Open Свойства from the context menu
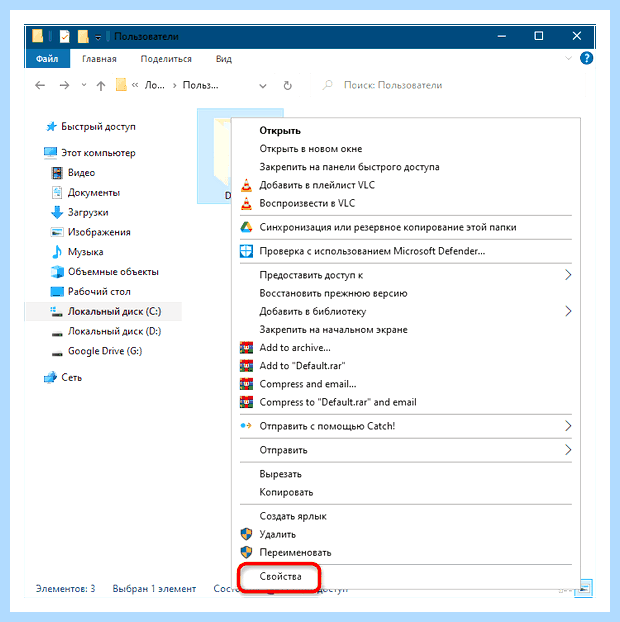 406,576
